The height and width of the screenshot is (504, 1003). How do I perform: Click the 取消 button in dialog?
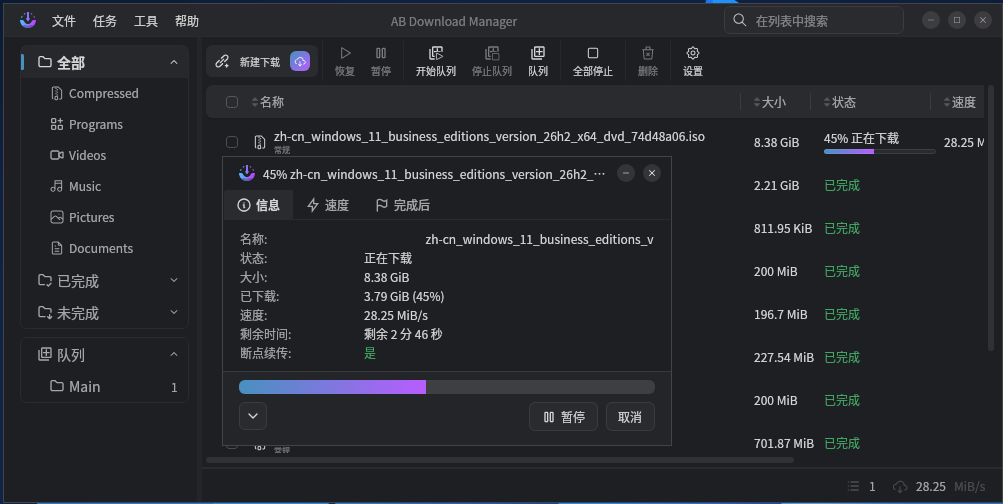click(x=630, y=417)
